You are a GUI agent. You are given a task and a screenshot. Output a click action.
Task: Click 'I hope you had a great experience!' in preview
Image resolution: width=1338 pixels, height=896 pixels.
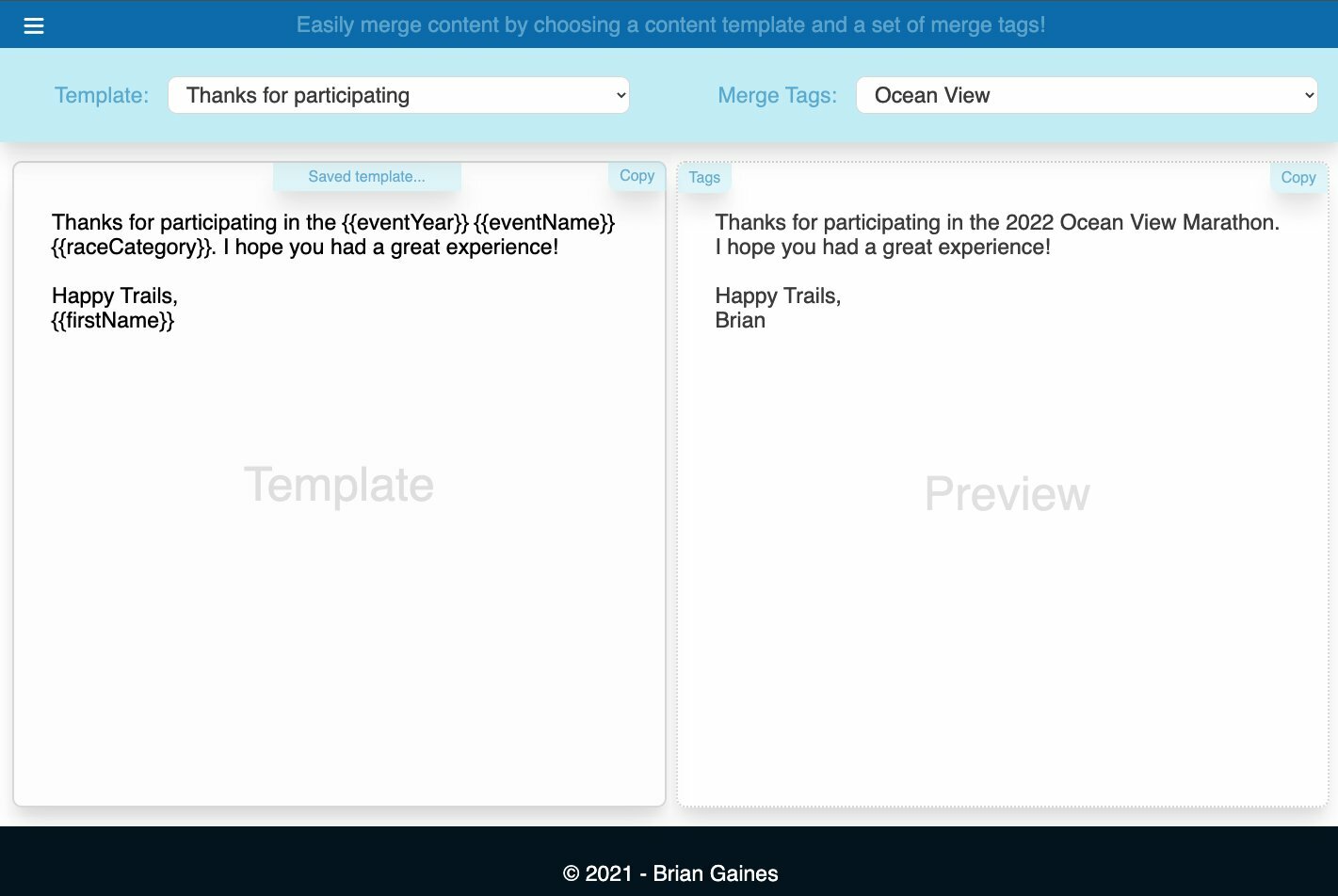pos(882,247)
